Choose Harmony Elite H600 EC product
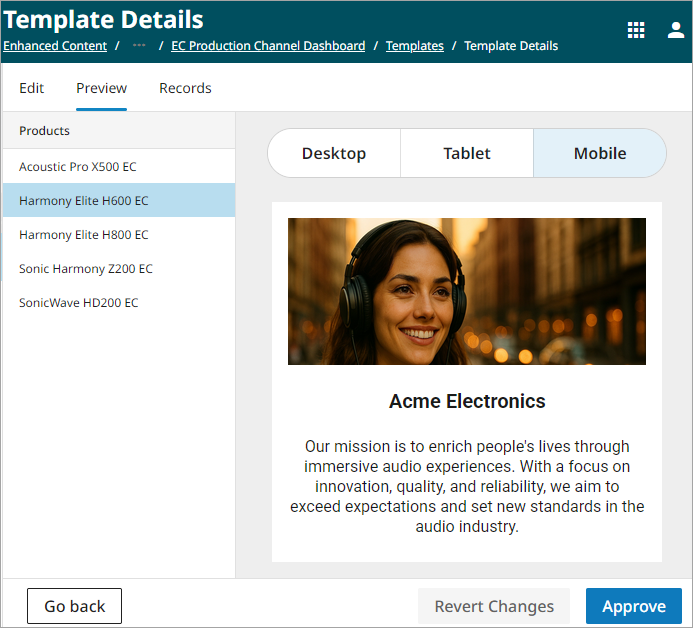The height and width of the screenshot is (628, 693). (84, 201)
